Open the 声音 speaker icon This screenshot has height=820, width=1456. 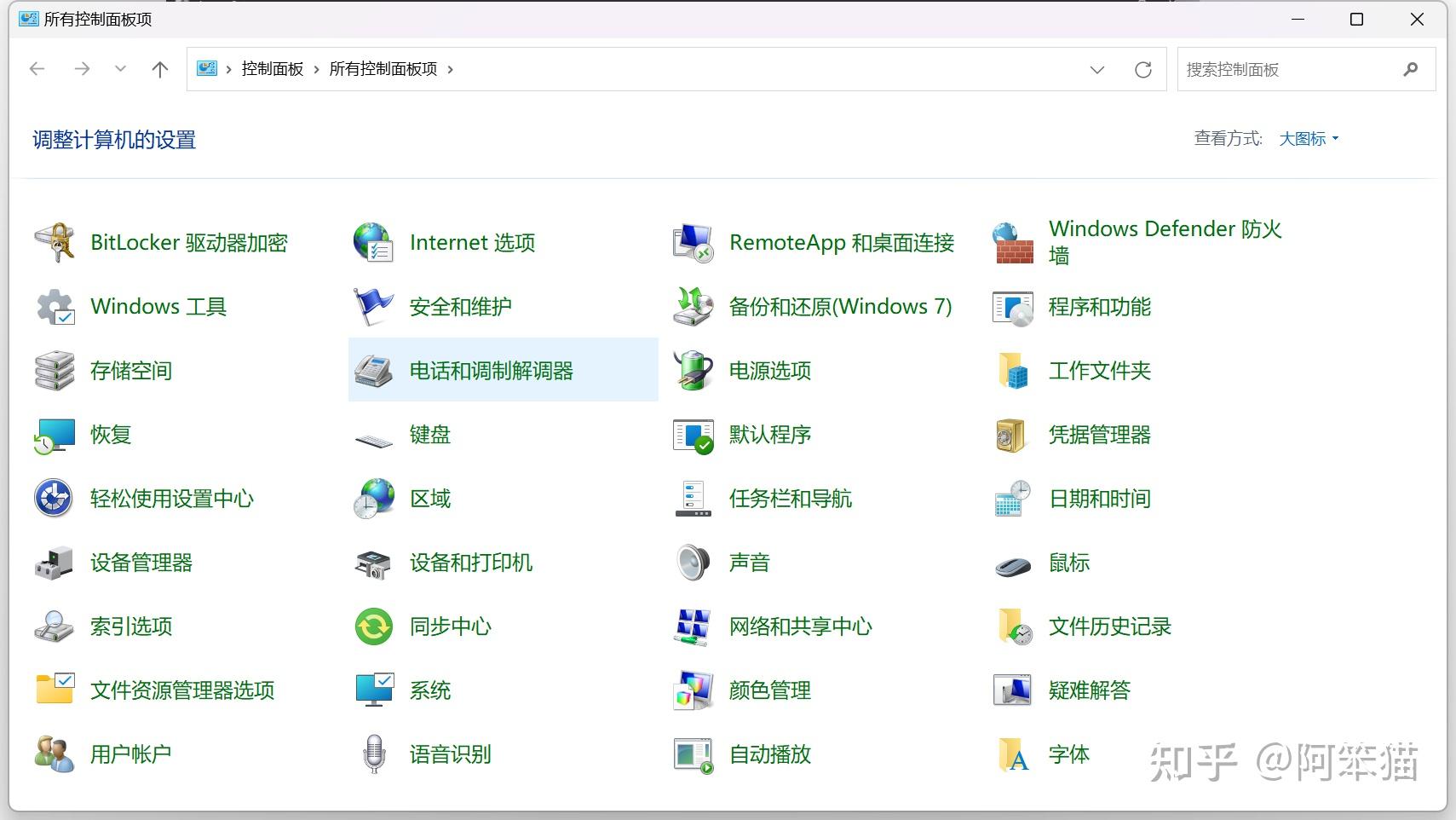693,563
